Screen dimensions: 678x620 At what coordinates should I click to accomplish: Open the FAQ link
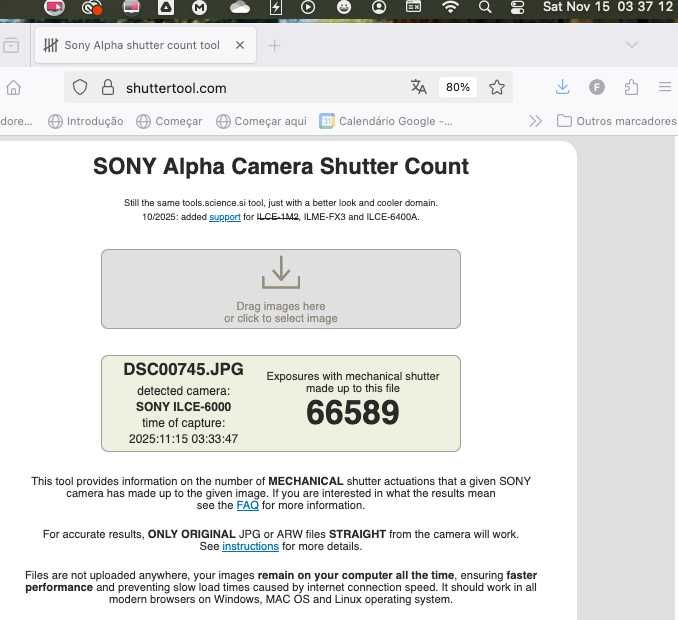[x=248, y=505]
